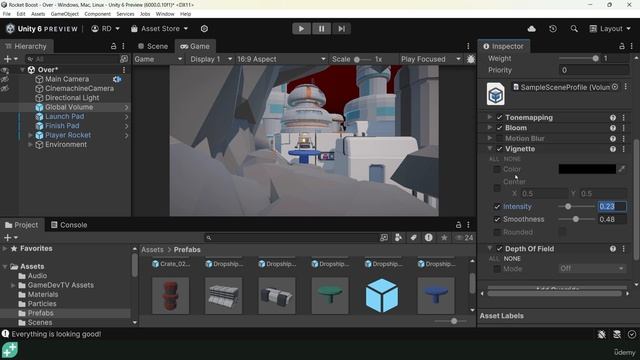
Task: Open the Depth Of Field Mode dropdown
Action: tap(592, 269)
